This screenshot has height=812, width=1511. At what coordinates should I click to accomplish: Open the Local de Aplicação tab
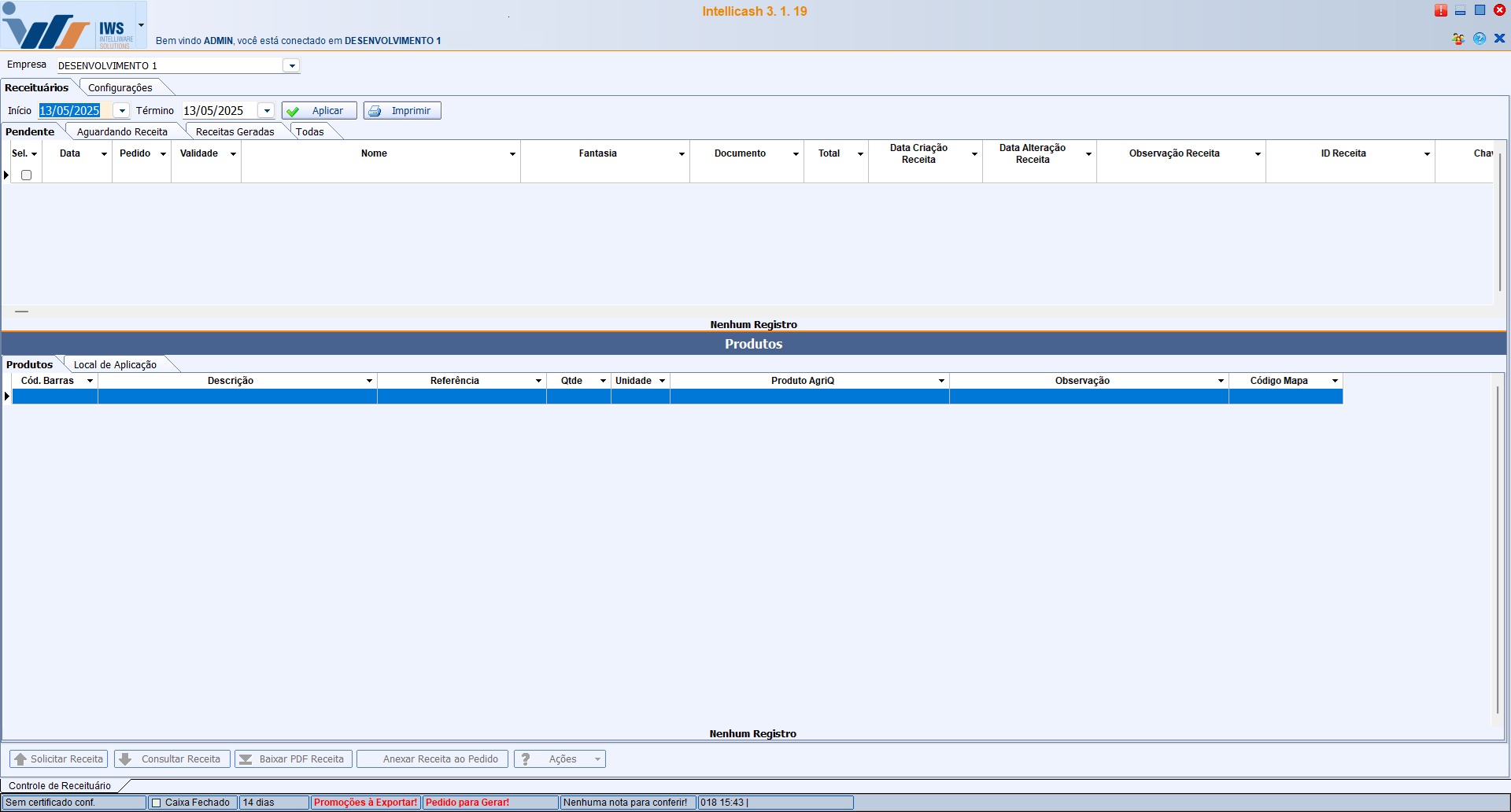click(x=115, y=365)
